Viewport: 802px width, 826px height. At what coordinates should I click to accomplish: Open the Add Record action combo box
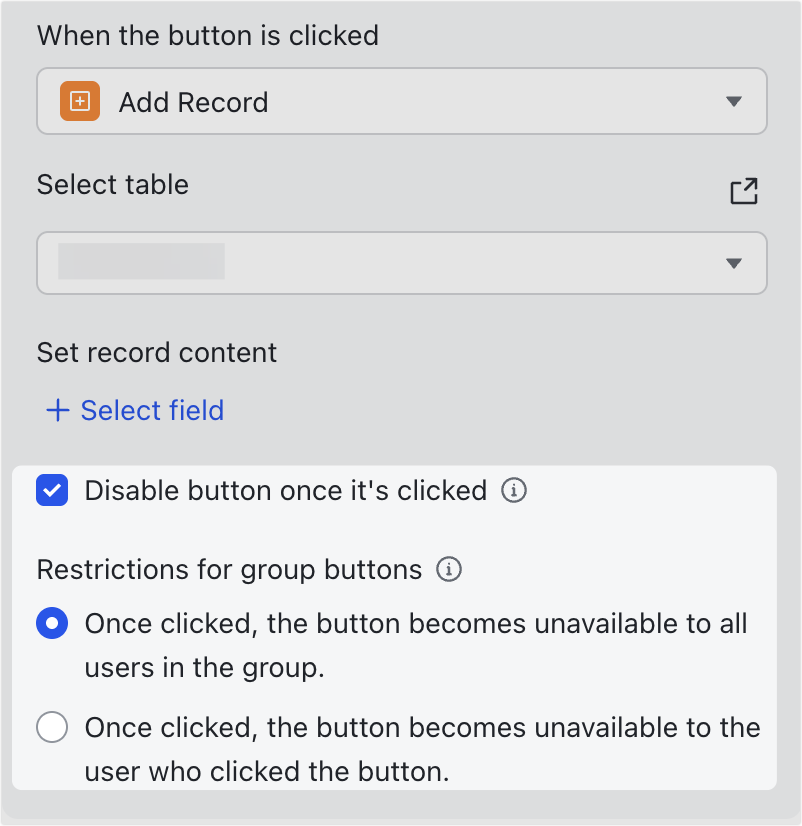[401, 102]
